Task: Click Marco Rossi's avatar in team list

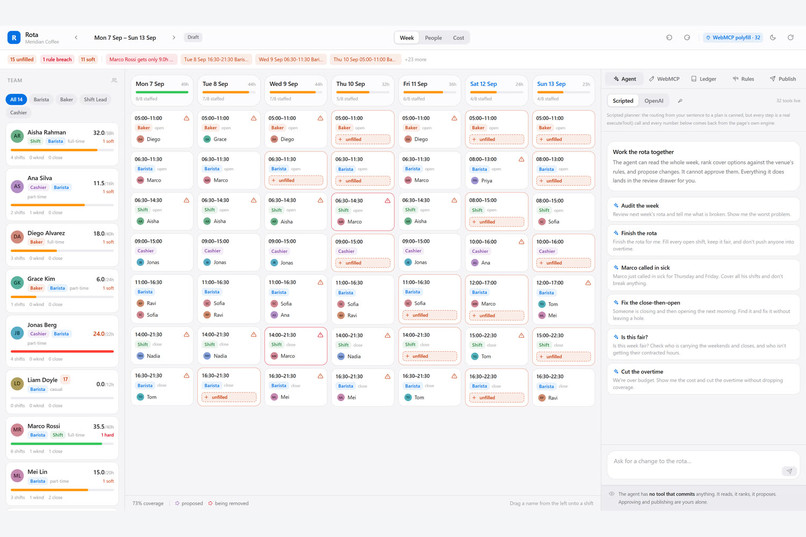Action: [17, 430]
